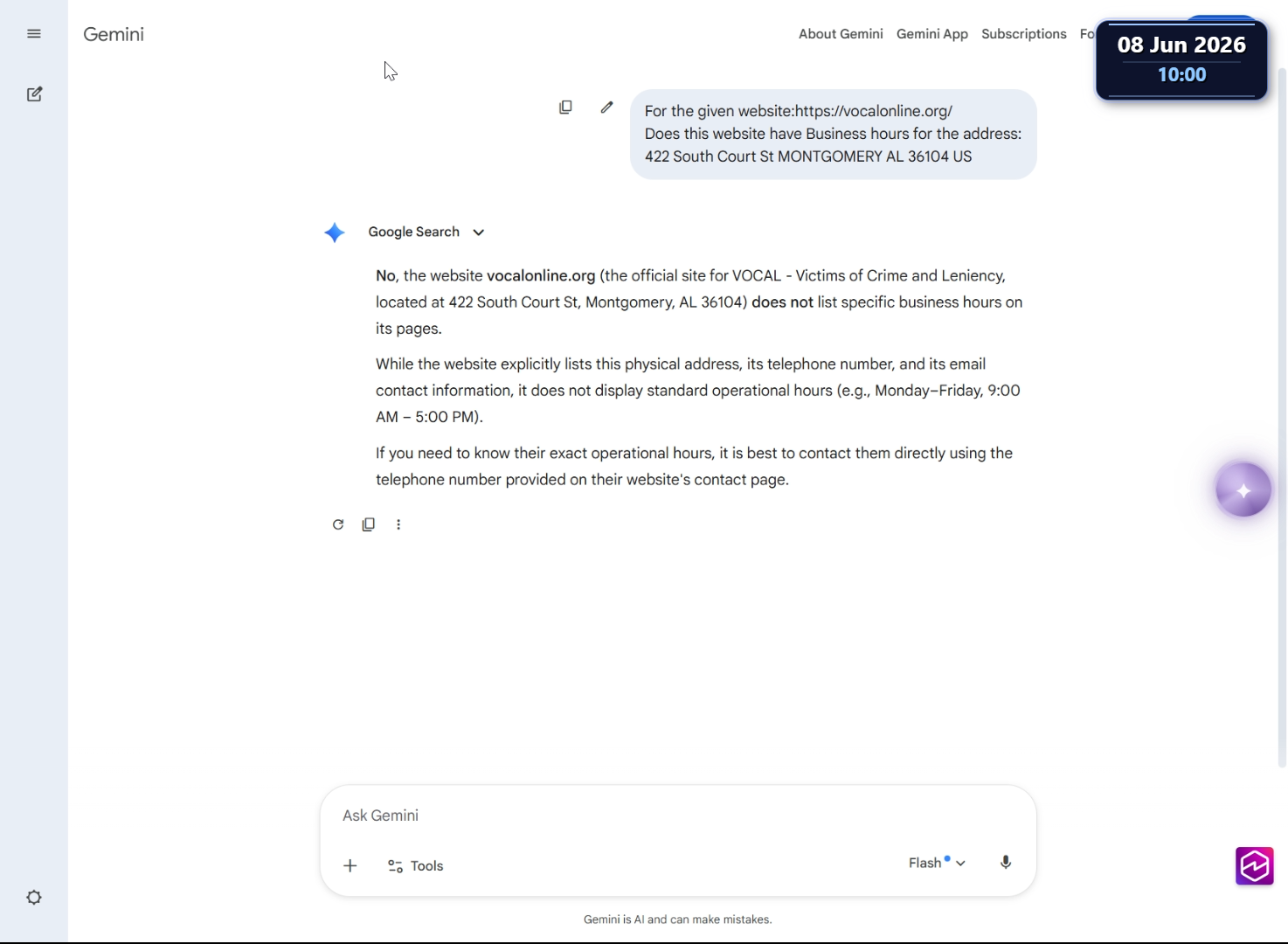Open the Subscriptions link
This screenshot has height=944, width=1288.
click(x=1024, y=34)
